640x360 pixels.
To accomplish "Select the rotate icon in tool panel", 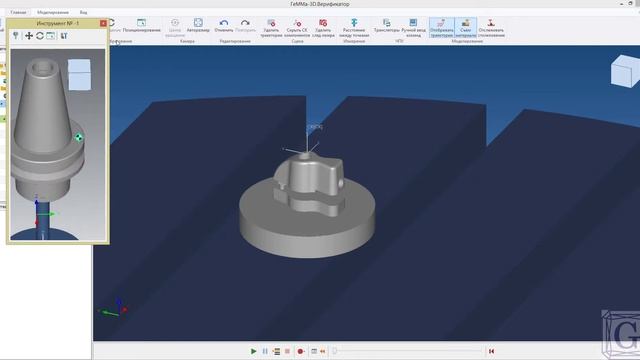I will tap(40, 36).
